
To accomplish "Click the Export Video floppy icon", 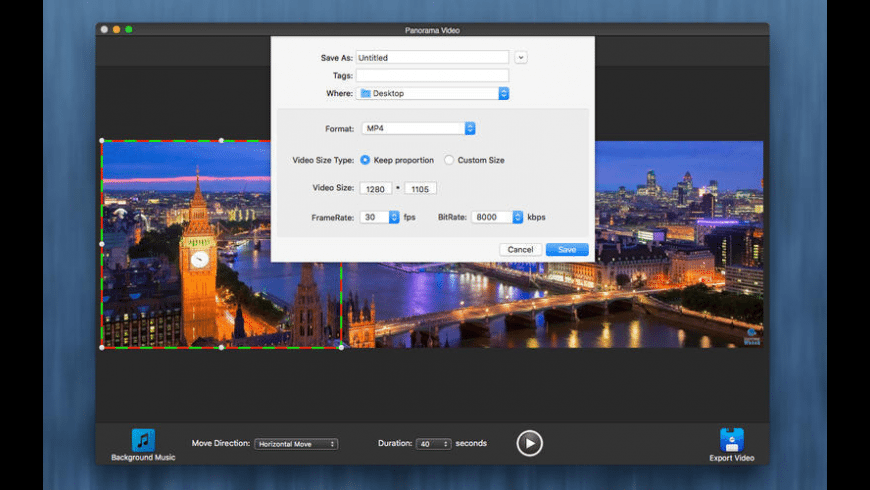I will (x=731, y=440).
